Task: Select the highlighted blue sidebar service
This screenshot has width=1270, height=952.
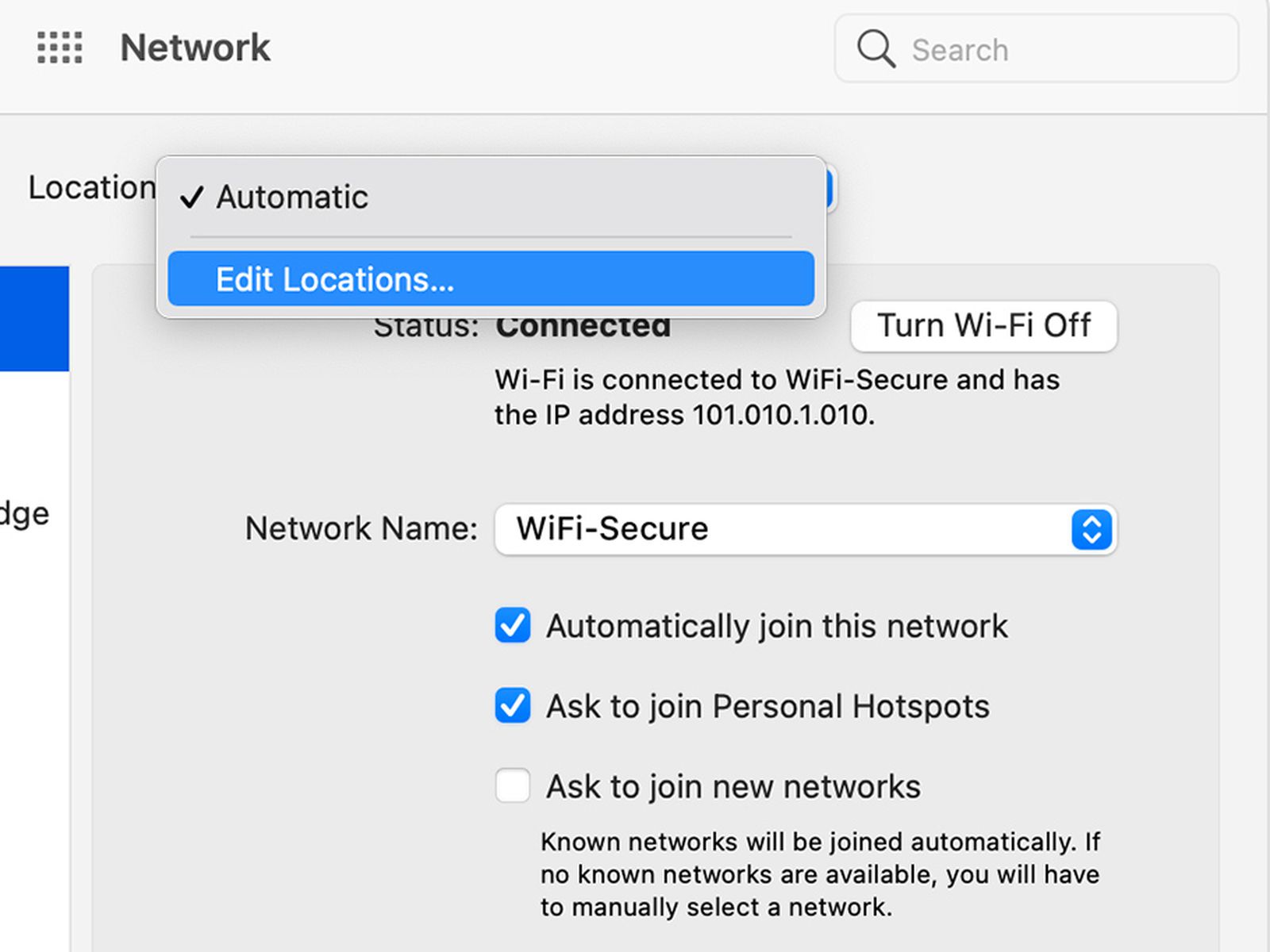Action: click(x=34, y=319)
